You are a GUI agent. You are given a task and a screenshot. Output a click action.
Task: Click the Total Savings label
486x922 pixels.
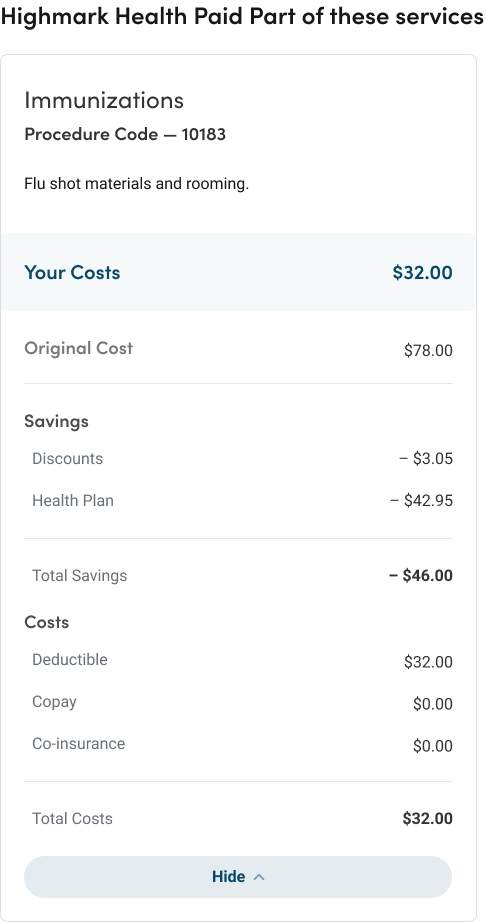tap(79, 575)
